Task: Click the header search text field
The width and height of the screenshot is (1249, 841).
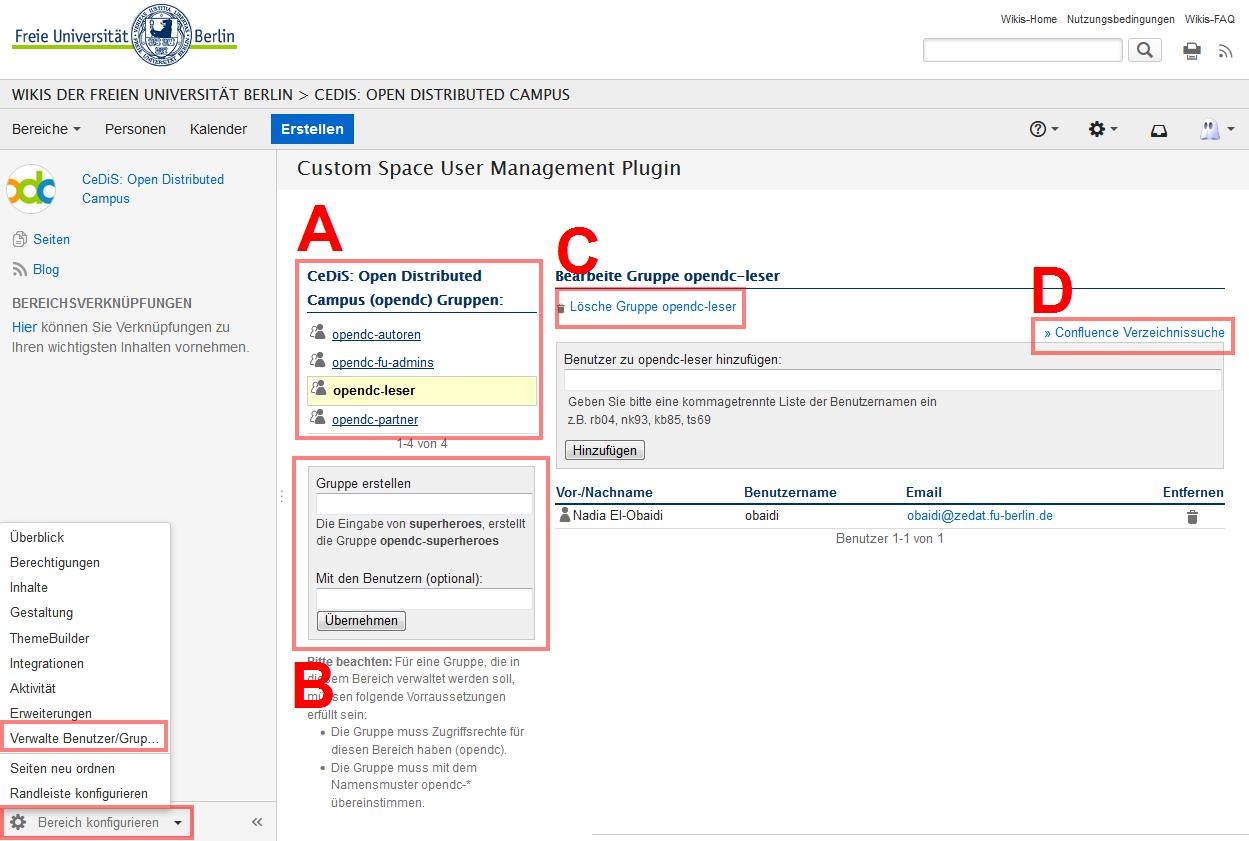Action: click(1023, 49)
